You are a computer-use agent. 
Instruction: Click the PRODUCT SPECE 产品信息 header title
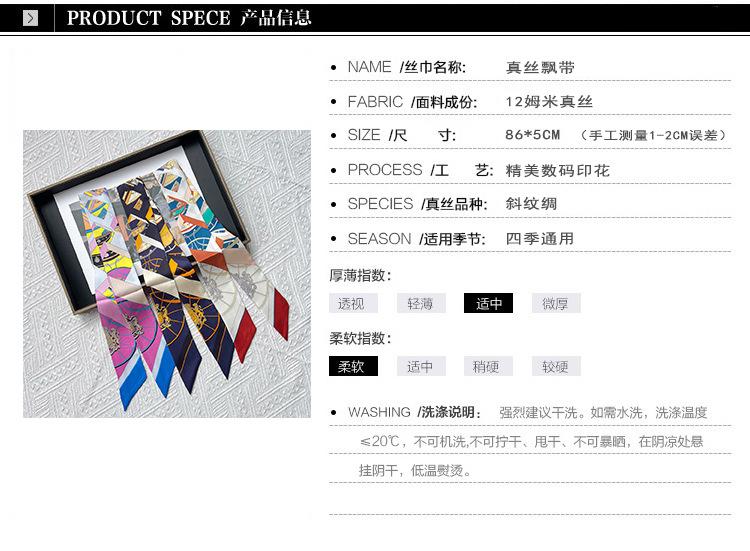coord(189,18)
